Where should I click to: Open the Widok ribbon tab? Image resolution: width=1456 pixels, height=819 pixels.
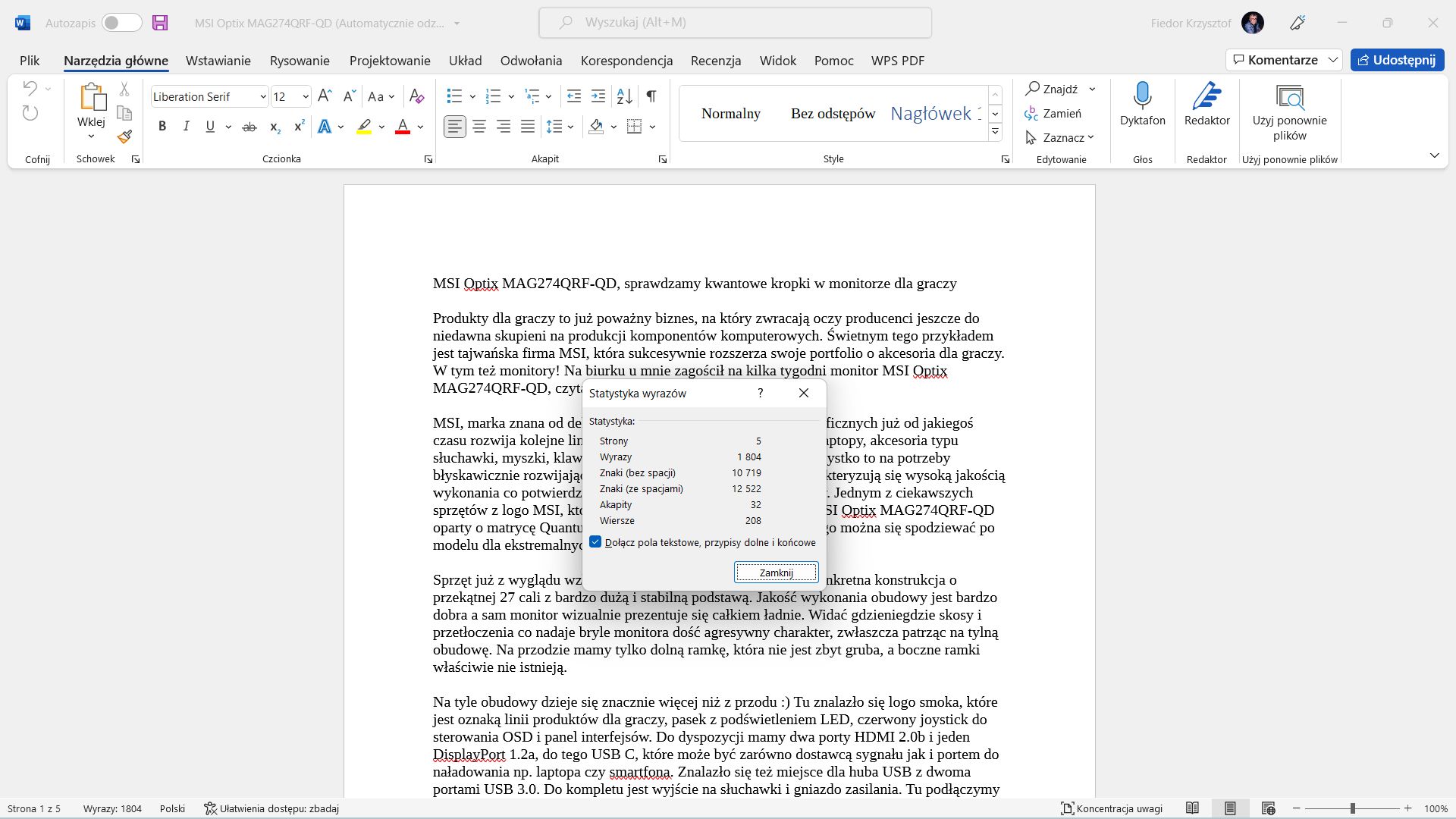tap(778, 60)
